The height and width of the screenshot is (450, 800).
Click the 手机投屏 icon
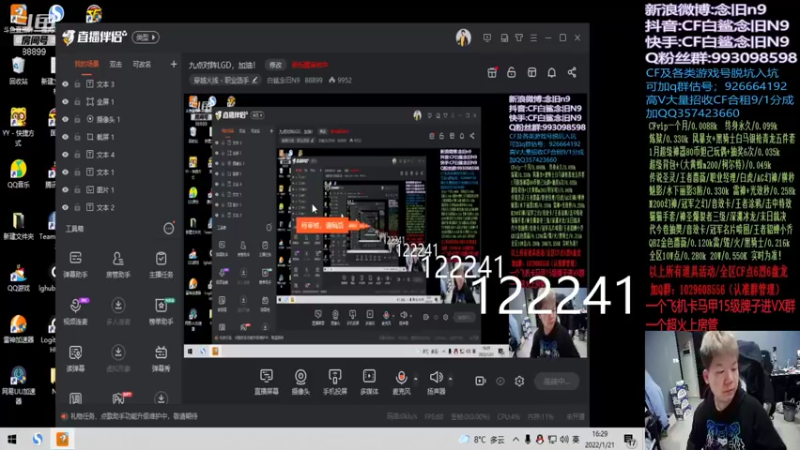[335, 382]
